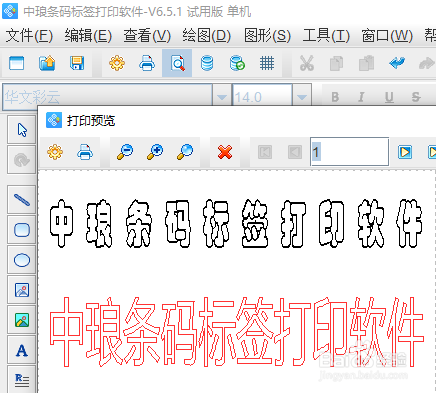Undo with the blue back arrow

397,63
